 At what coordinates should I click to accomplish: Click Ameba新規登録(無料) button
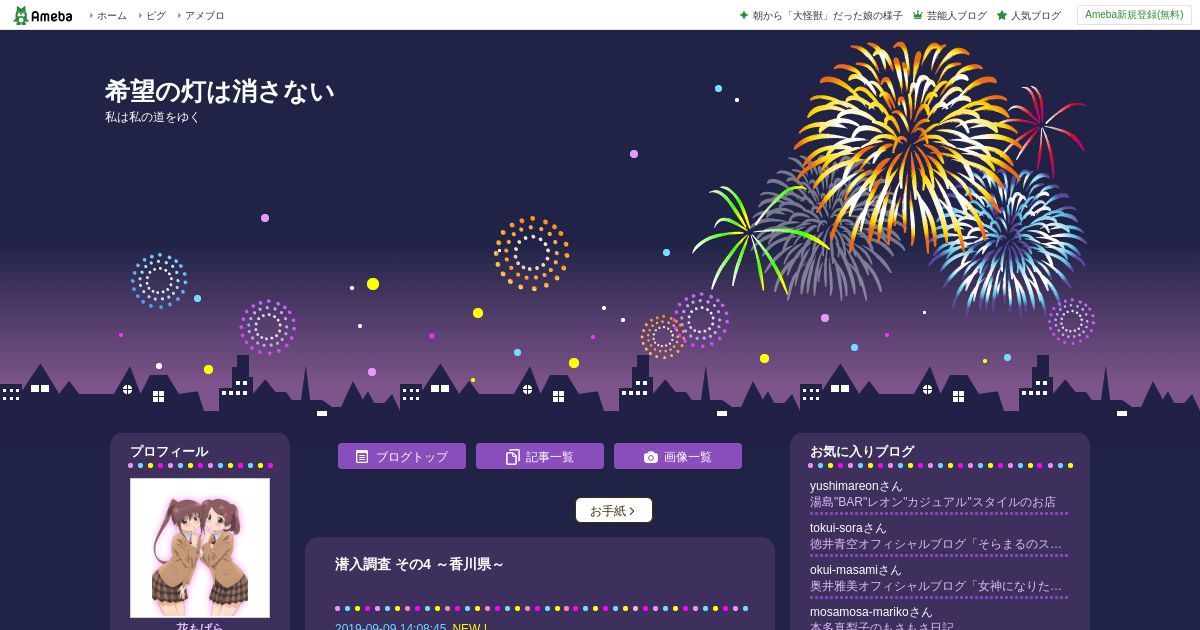point(1134,15)
